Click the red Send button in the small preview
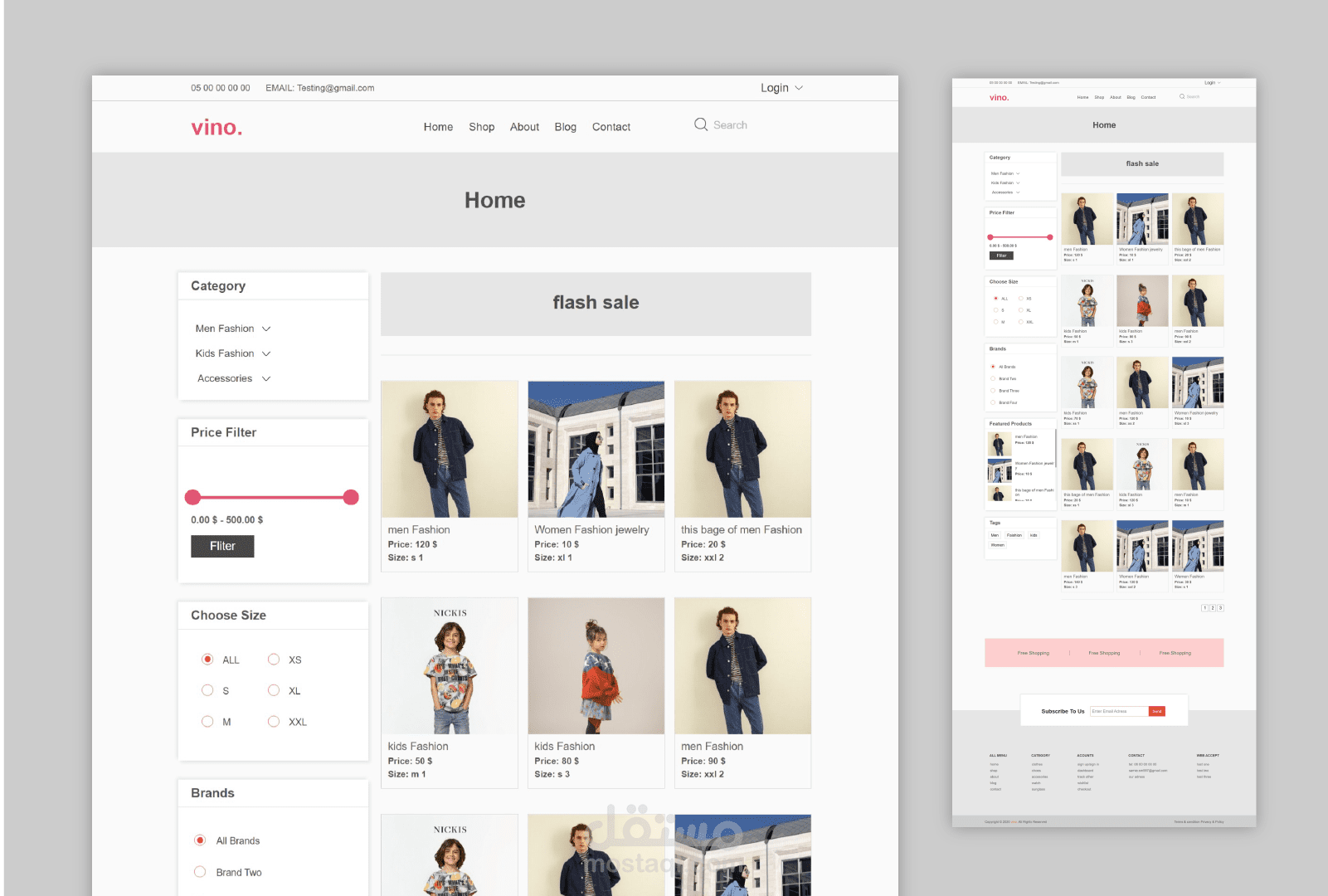Viewport: 1328px width, 896px height. click(x=1157, y=711)
